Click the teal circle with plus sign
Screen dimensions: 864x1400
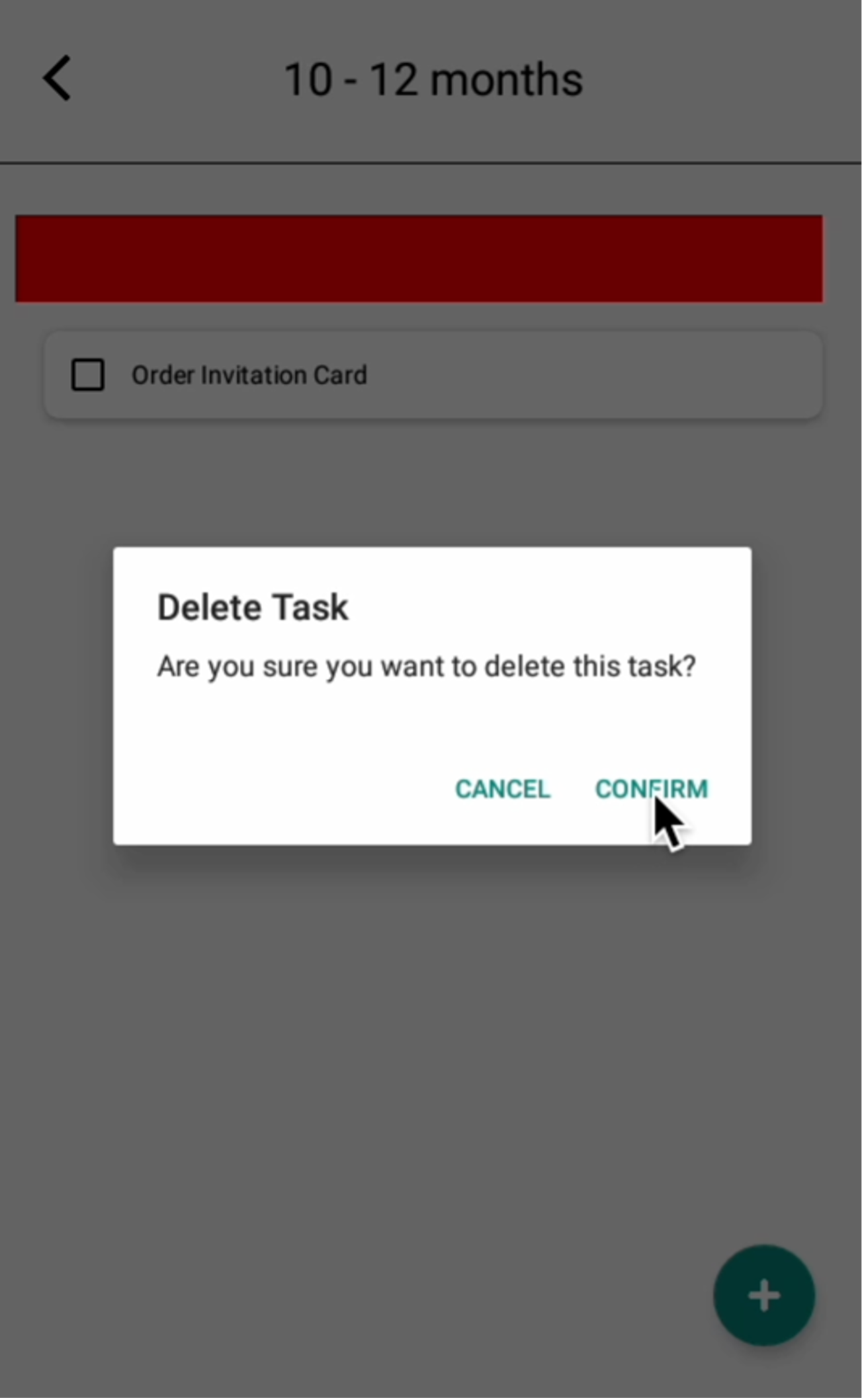764,1296
